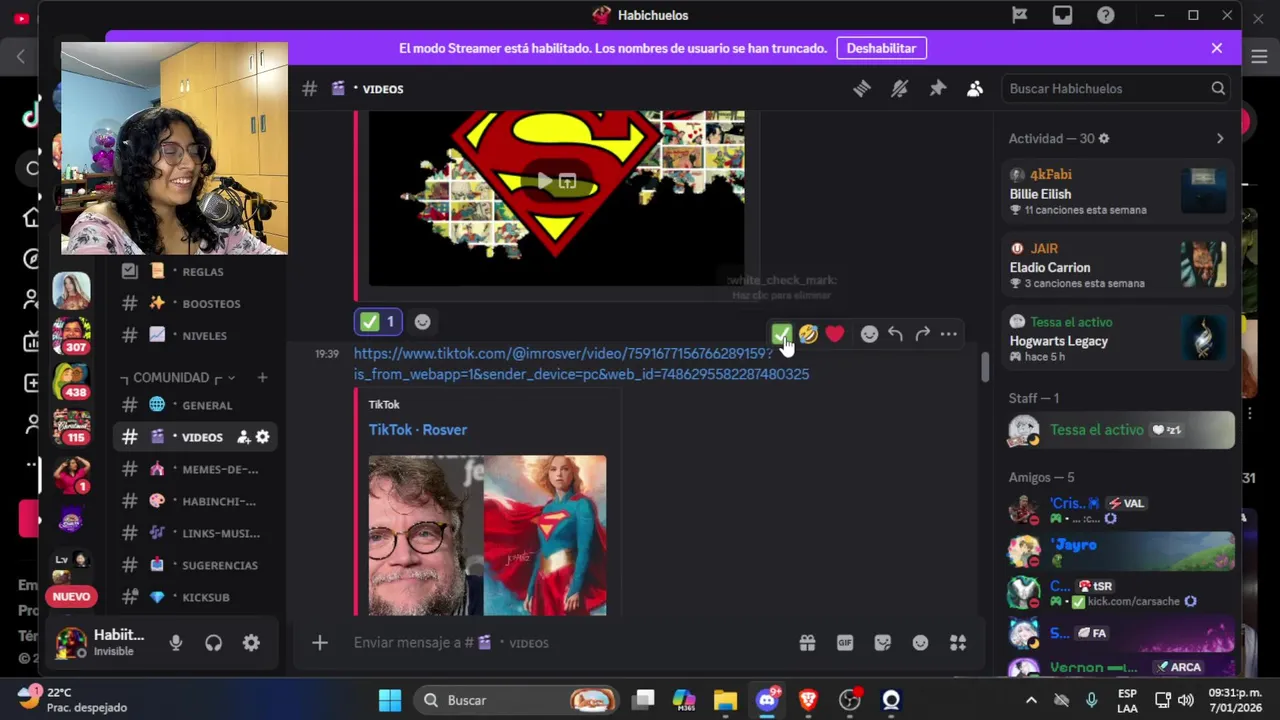Open the Threads icon in channel header
The image size is (1280, 720).
click(x=862, y=89)
